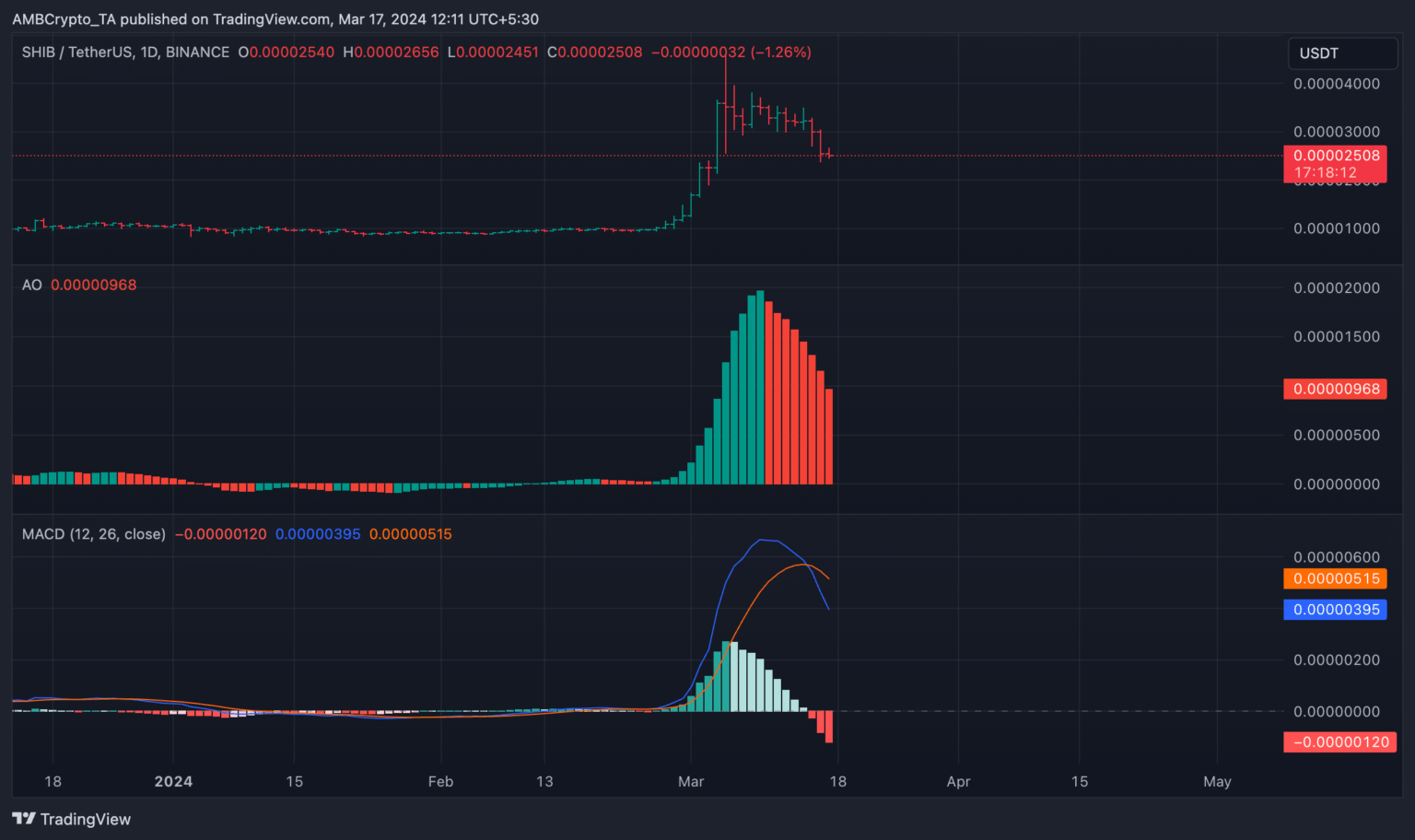Switch to the Mar label on the time axis

(691, 781)
